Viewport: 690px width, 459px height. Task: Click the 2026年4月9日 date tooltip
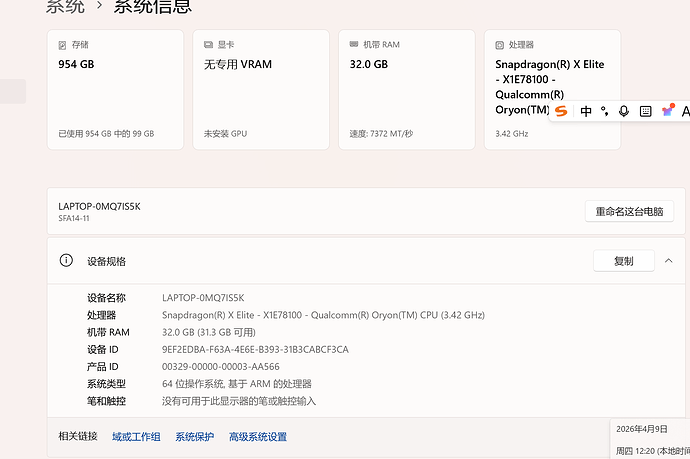click(642, 429)
